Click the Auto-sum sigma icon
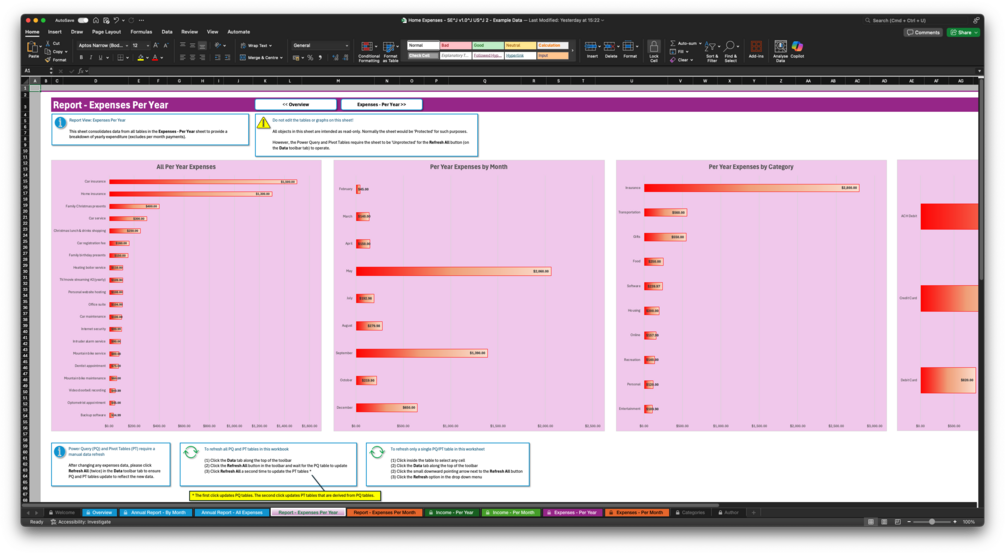The image size is (1005, 554). coord(673,44)
